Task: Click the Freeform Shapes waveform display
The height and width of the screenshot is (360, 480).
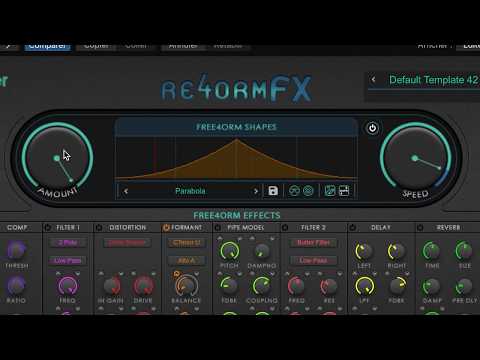Action: click(236, 159)
